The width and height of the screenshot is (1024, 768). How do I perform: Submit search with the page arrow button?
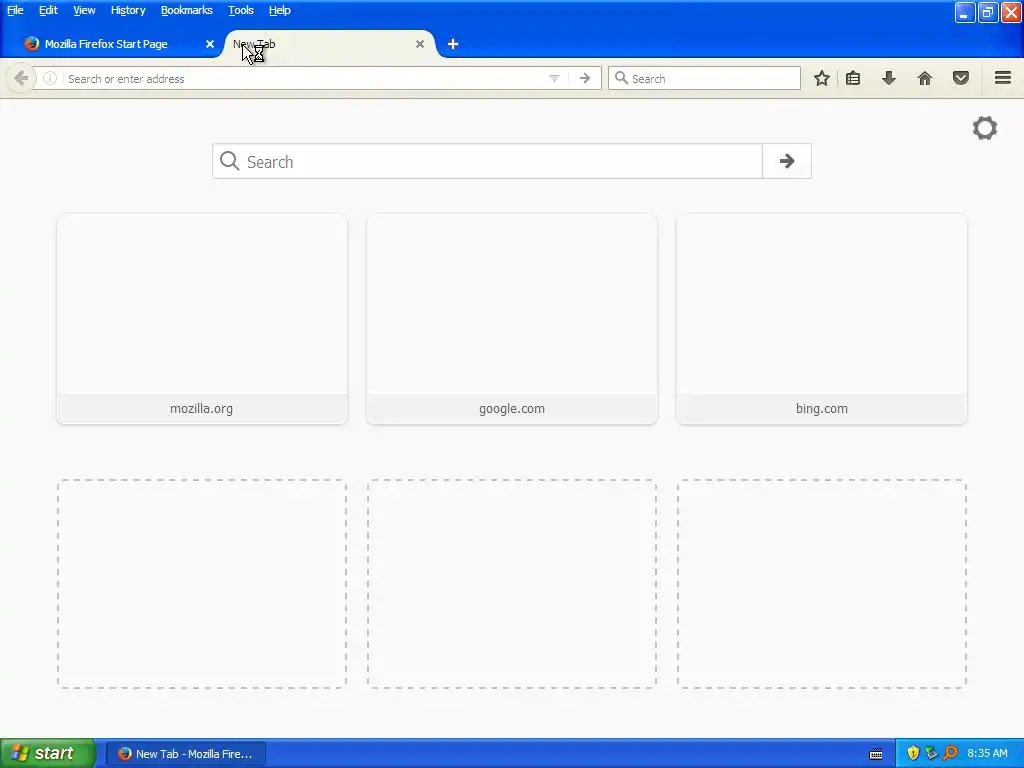click(x=787, y=161)
